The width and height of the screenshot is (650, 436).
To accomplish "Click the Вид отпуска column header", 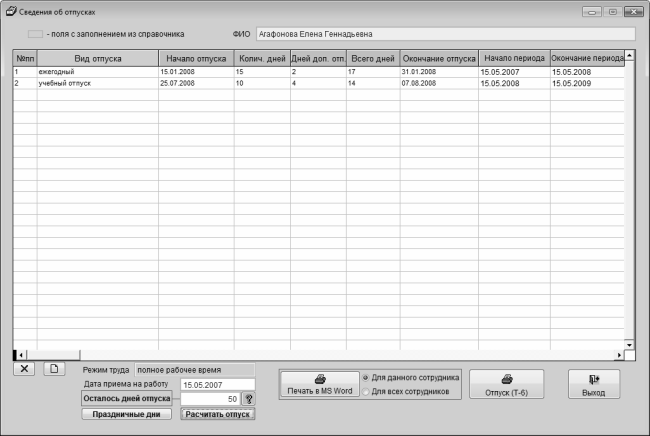I will tap(97, 58).
